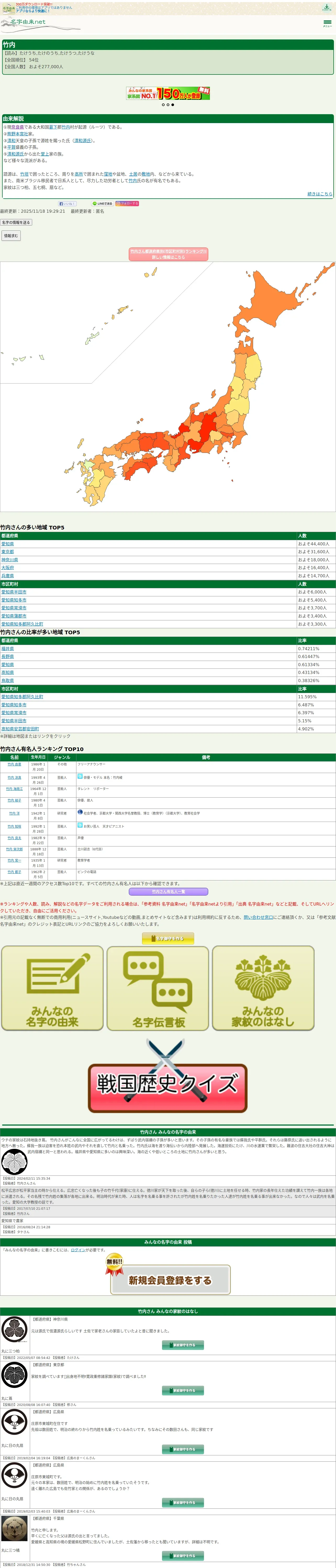The image size is (336, 1568).
Task: Click Twitter icon in 竹内 知咲 row
Action: 80,825
